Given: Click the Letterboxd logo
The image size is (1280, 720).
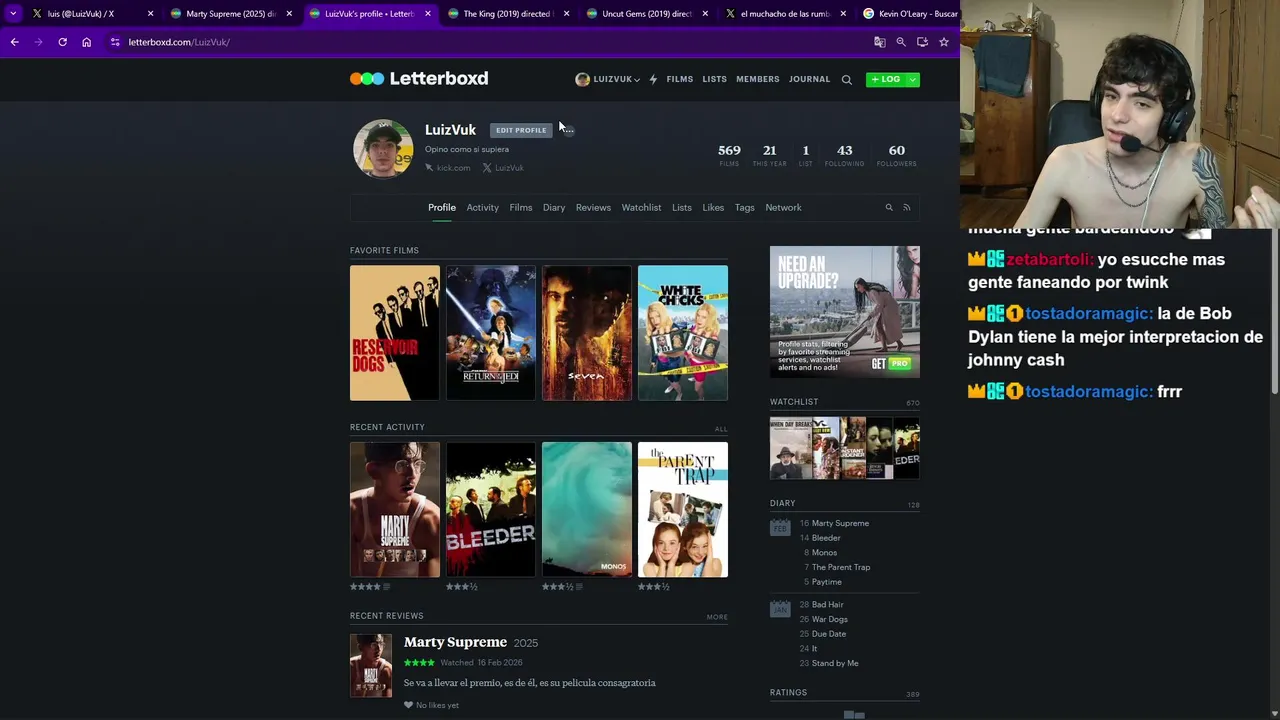Looking at the screenshot, I should click(419, 78).
